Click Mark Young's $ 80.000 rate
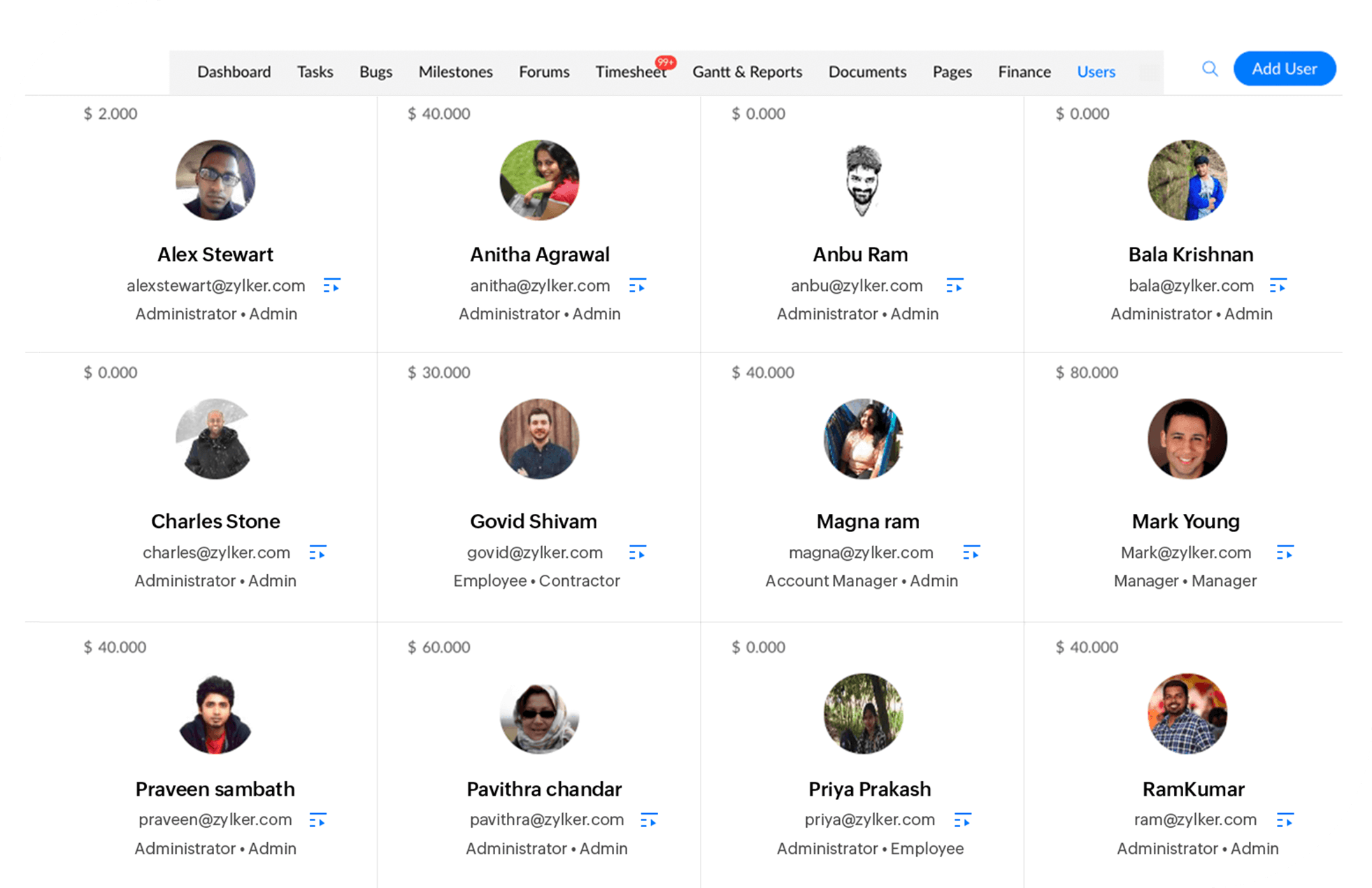This screenshot has height=888, width=1372. (1087, 372)
